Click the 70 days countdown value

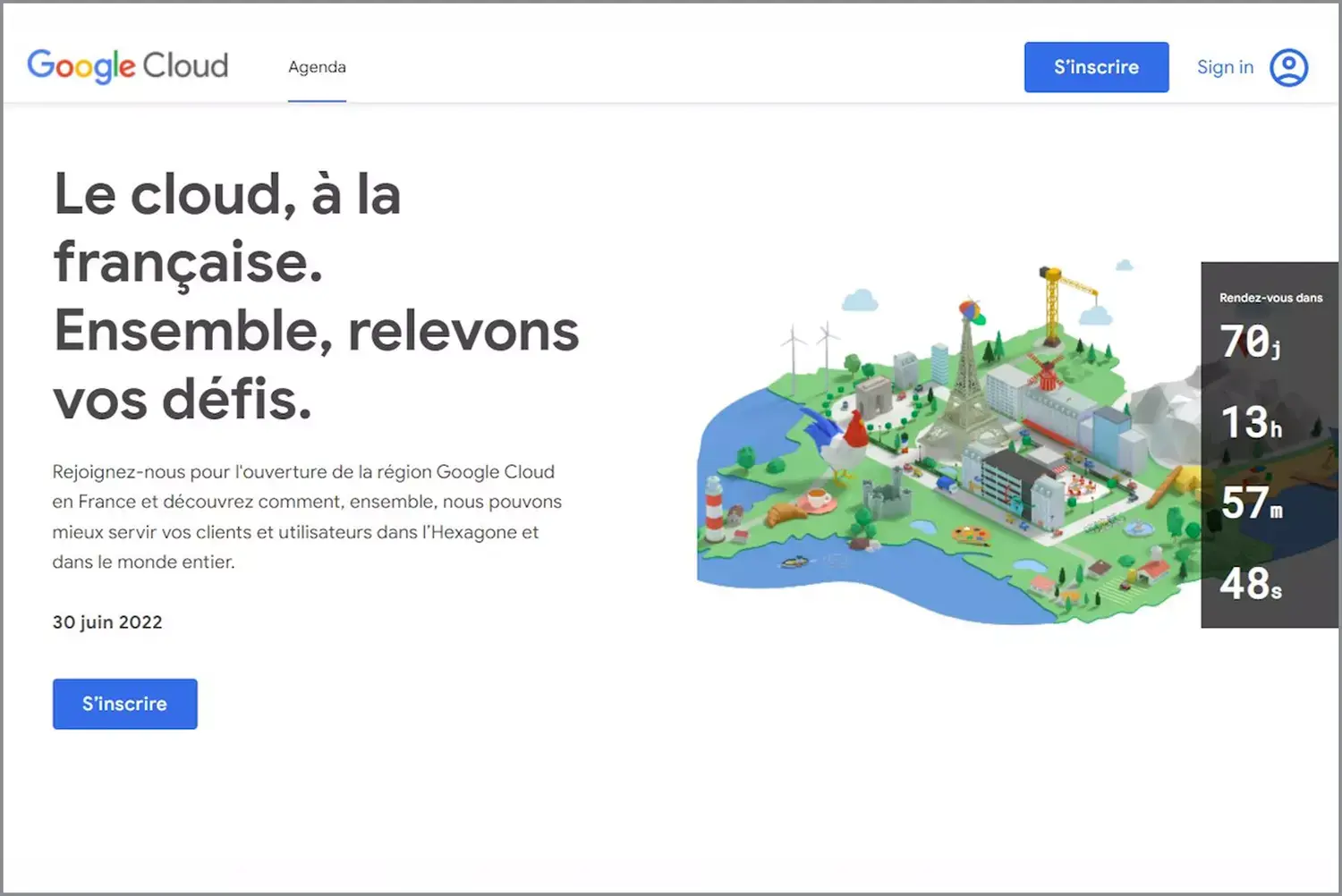point(1251,341)
